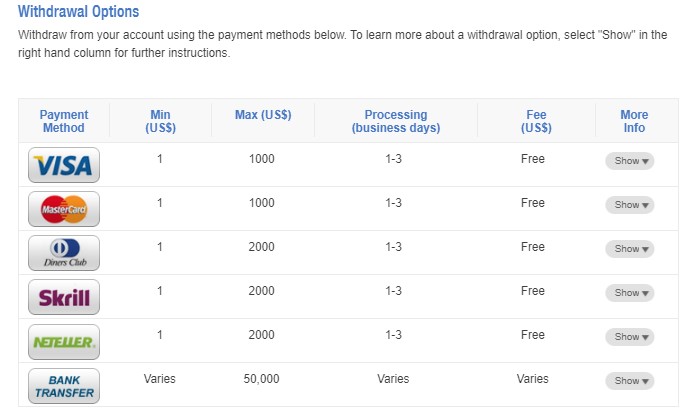
Task: Select the Max (US$) column header
Action: coord(263,115)
